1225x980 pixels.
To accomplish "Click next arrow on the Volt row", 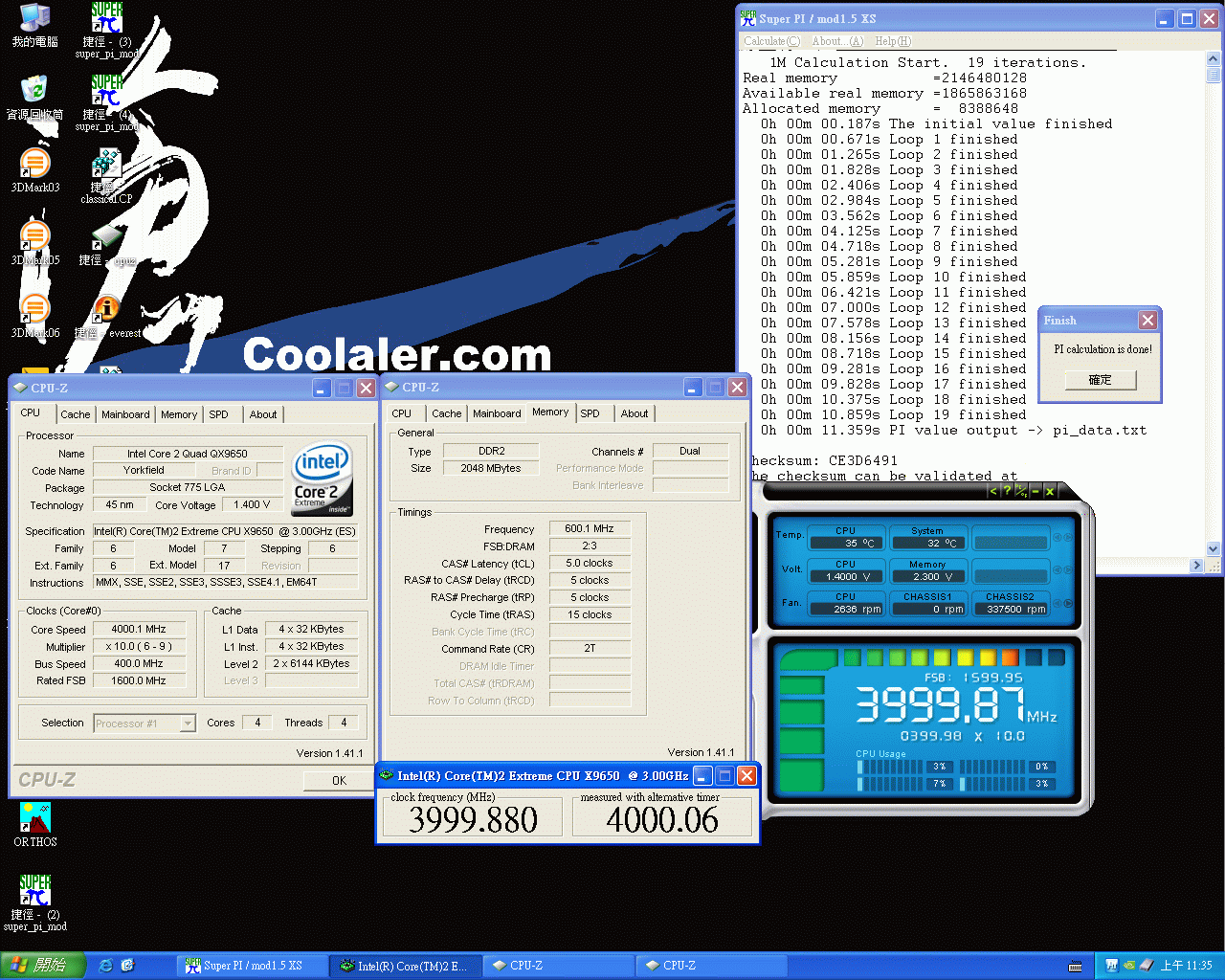I will (x=1068, y=570).
